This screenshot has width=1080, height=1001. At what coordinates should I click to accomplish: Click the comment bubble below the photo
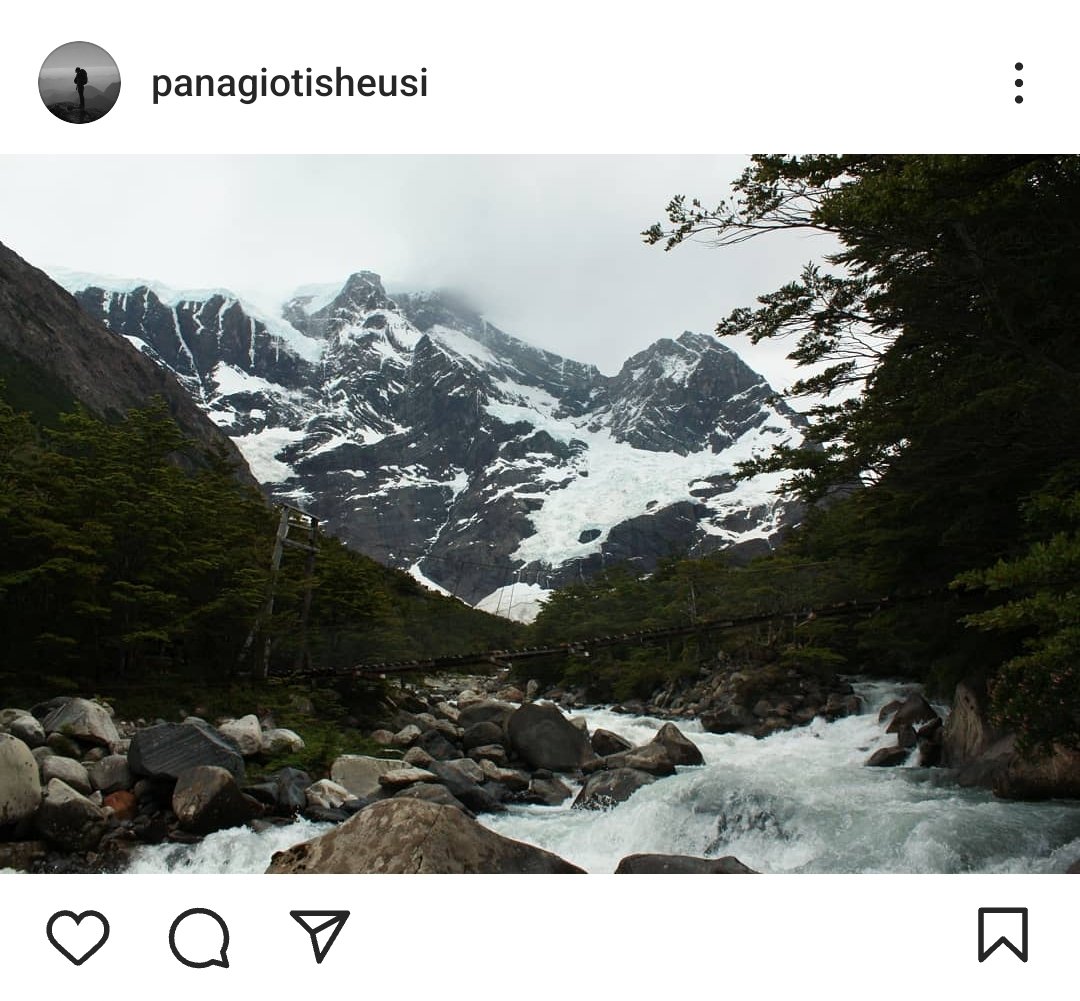coord(199,937)
